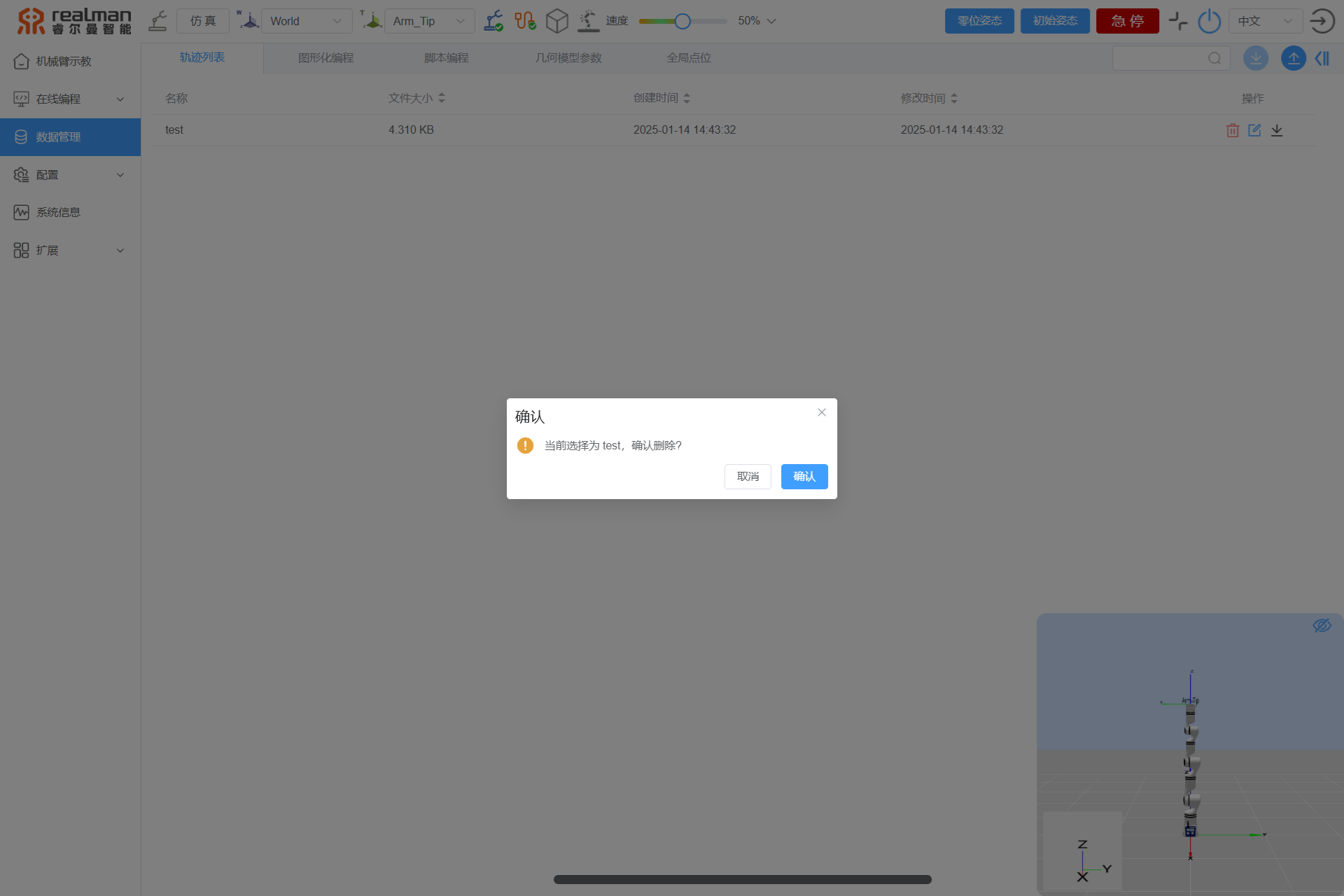Click the emergency stop icon
This screenshot has height=896, width=1344.
click(x=1127, y=20)
